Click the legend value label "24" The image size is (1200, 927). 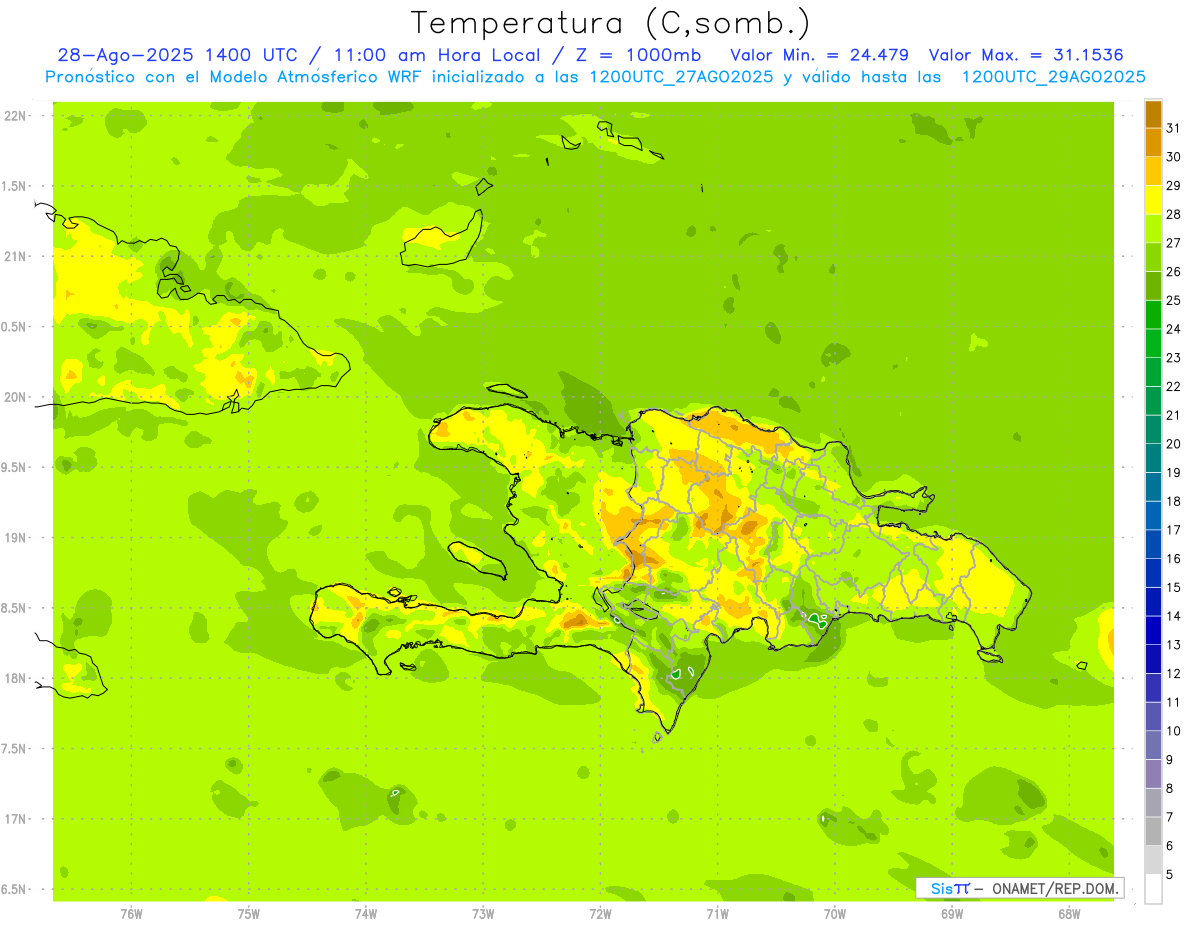click(1174, 329)
